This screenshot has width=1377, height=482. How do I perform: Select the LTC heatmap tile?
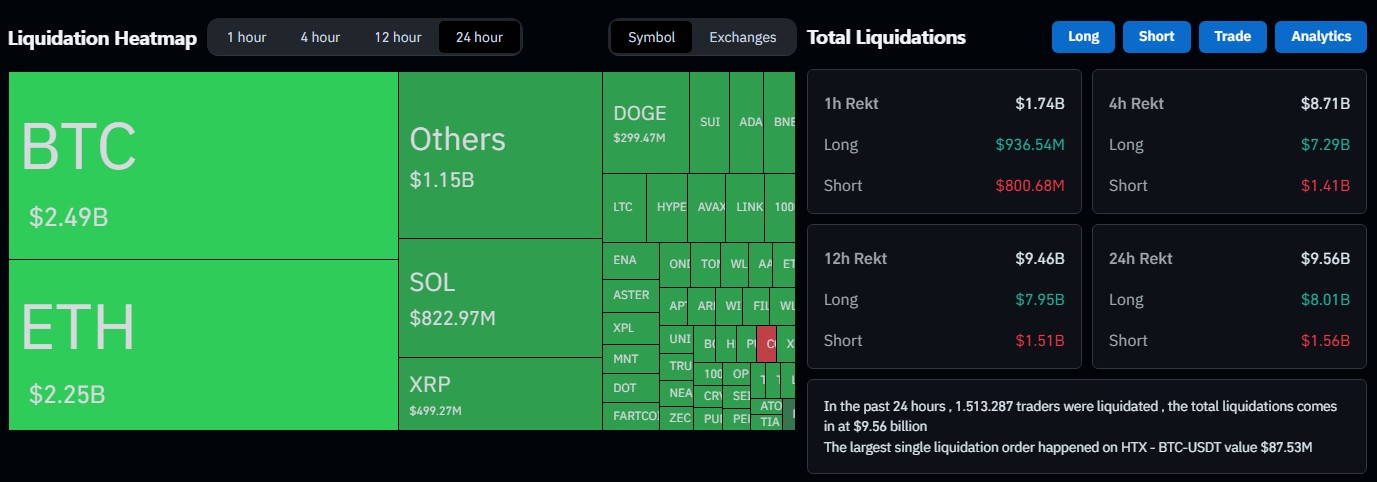[624, 208]
